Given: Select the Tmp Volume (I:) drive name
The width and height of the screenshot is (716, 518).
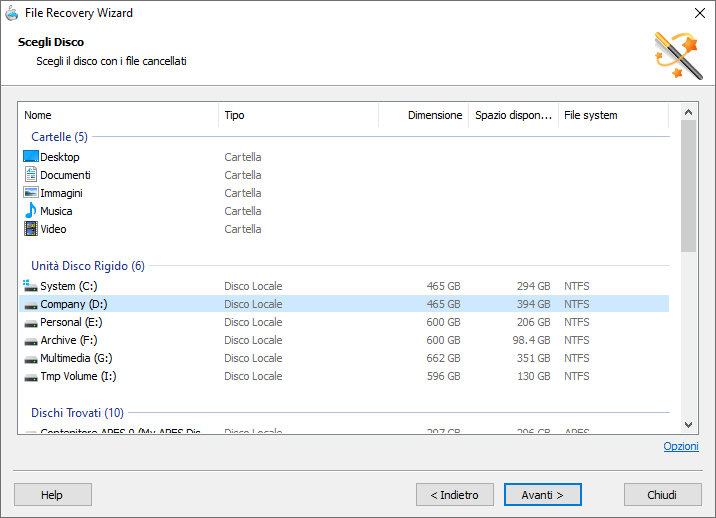Looking at the screenshot, I should click(78, 376).
